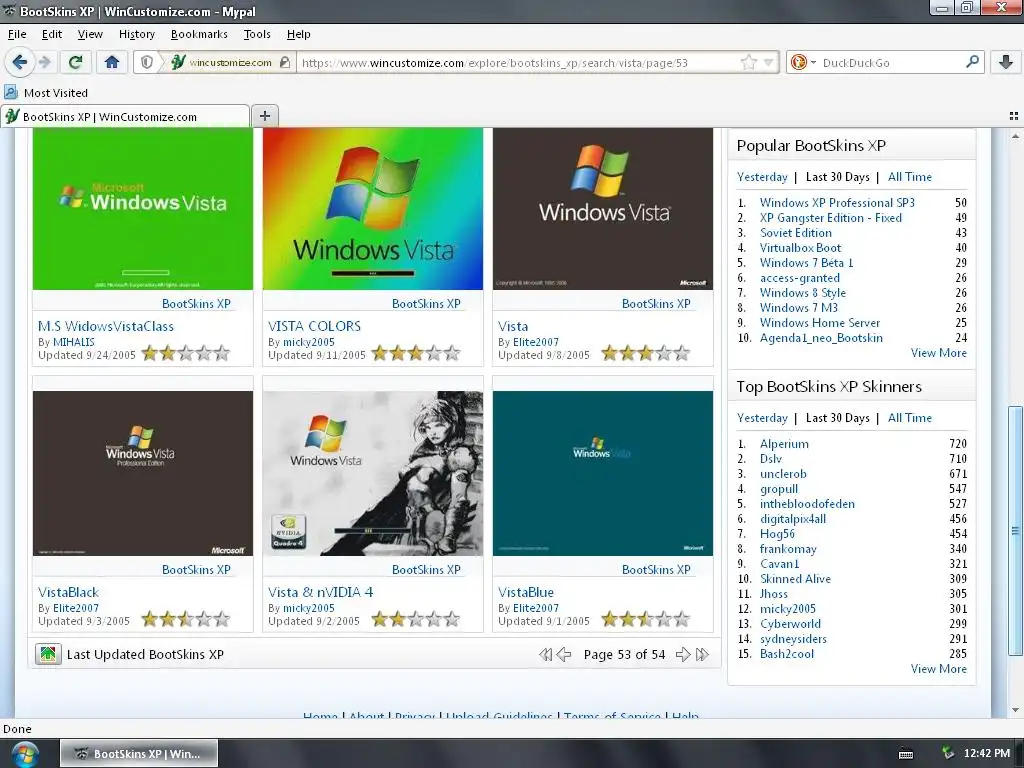
Task: Open the Vista skin title by Elite2007
Action: click(513, 326)
